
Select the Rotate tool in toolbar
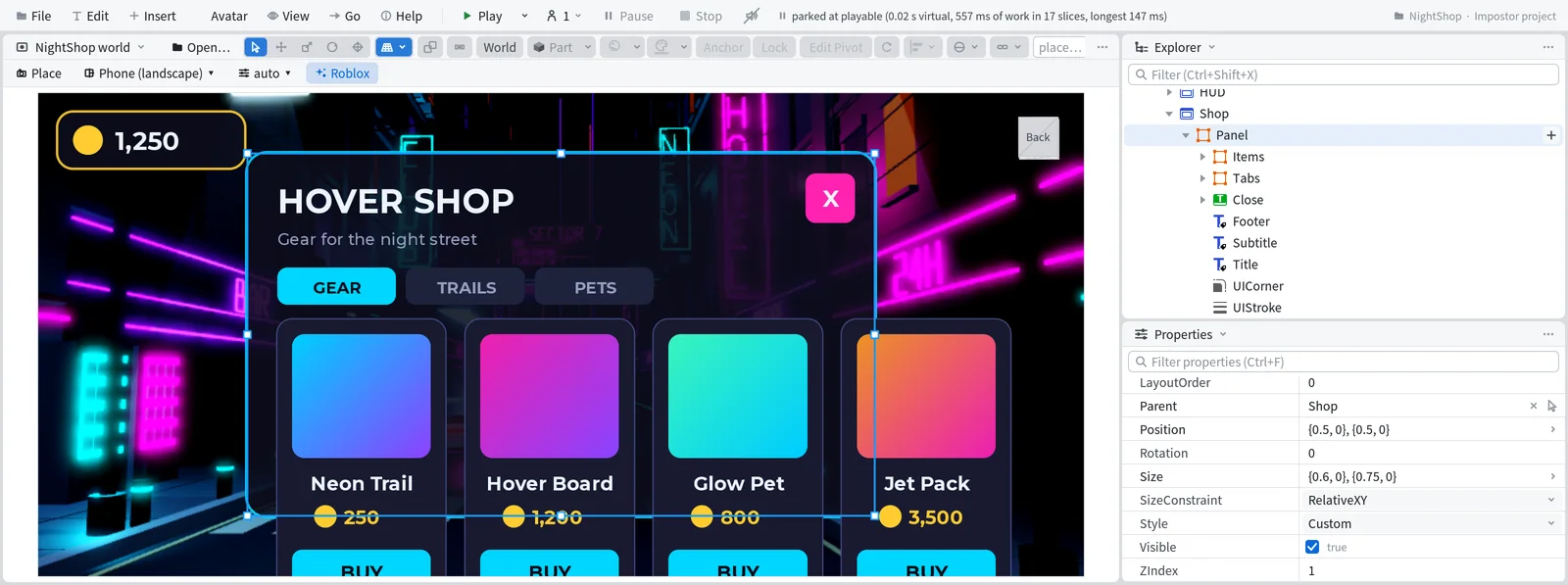point(332,47)
